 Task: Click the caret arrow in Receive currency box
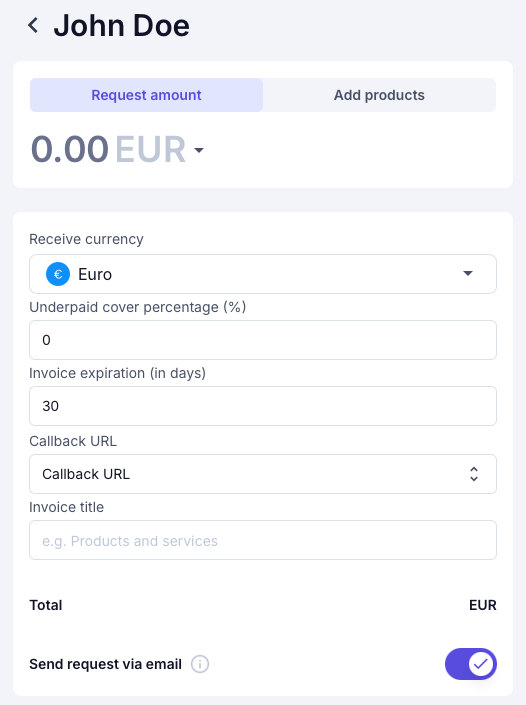coord(468,273)
